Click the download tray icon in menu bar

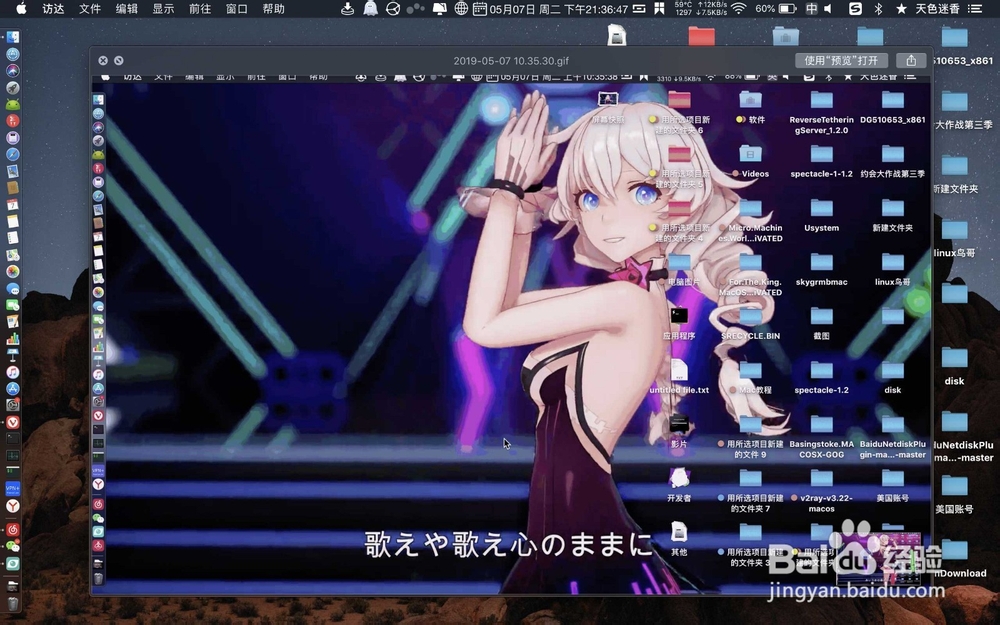click(x=348, y=9)
